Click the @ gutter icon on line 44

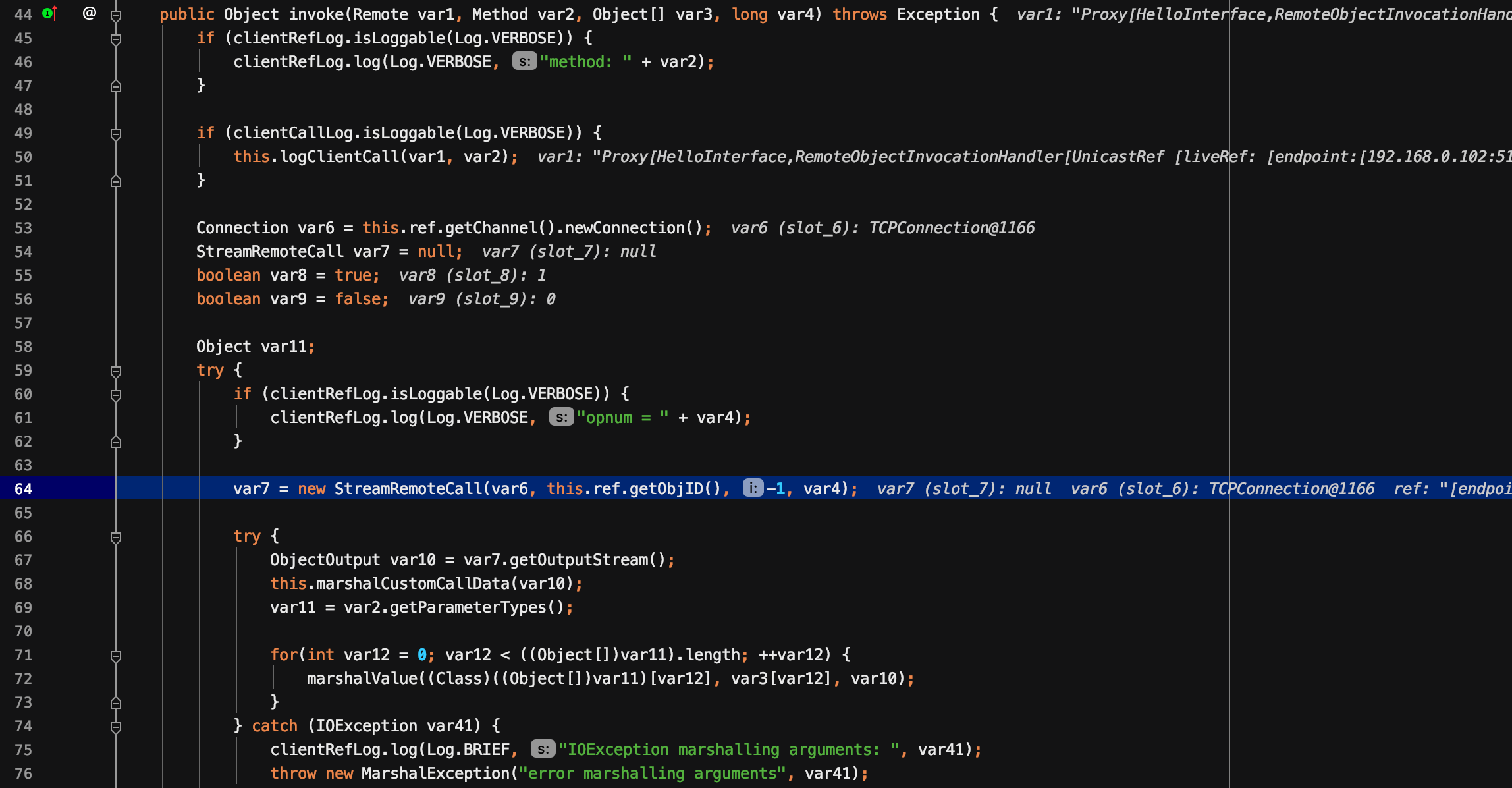click(x=90, y=13)
